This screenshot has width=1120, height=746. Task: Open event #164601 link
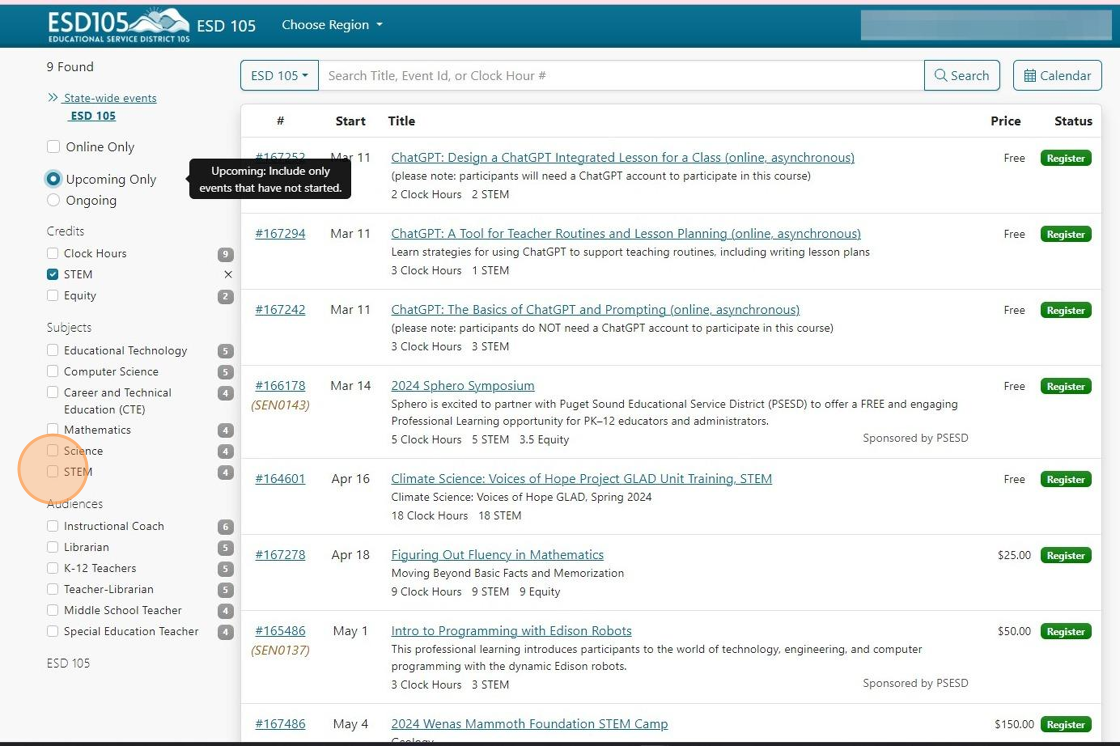click(280, 479)
